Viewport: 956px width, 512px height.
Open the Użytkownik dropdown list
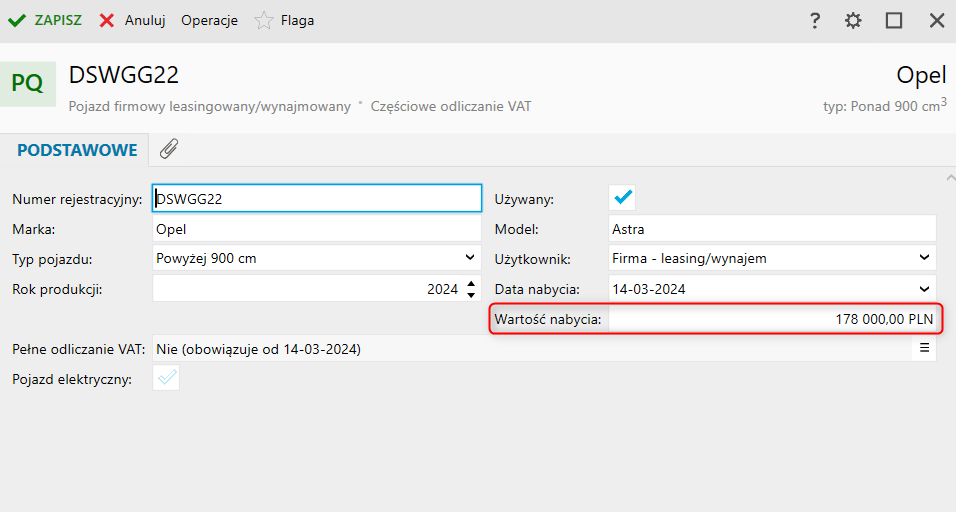(924, 258)
